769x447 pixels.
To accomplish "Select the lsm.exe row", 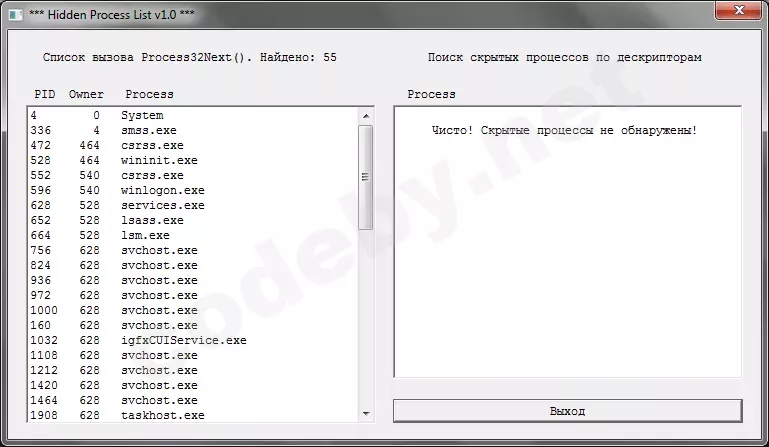I will pos(194,235).
